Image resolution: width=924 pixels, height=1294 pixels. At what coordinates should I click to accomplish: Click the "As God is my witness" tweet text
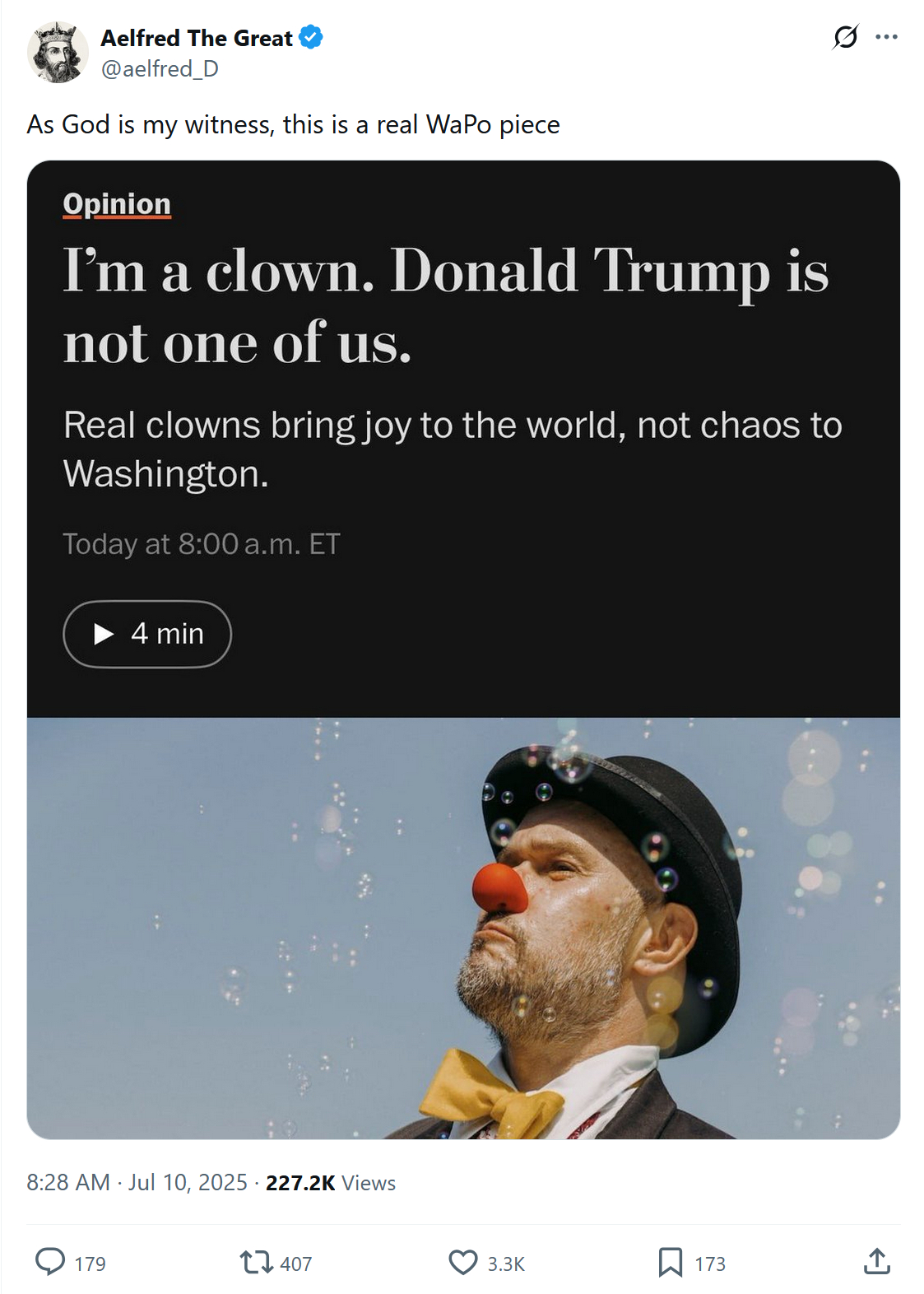click(293, 124)
